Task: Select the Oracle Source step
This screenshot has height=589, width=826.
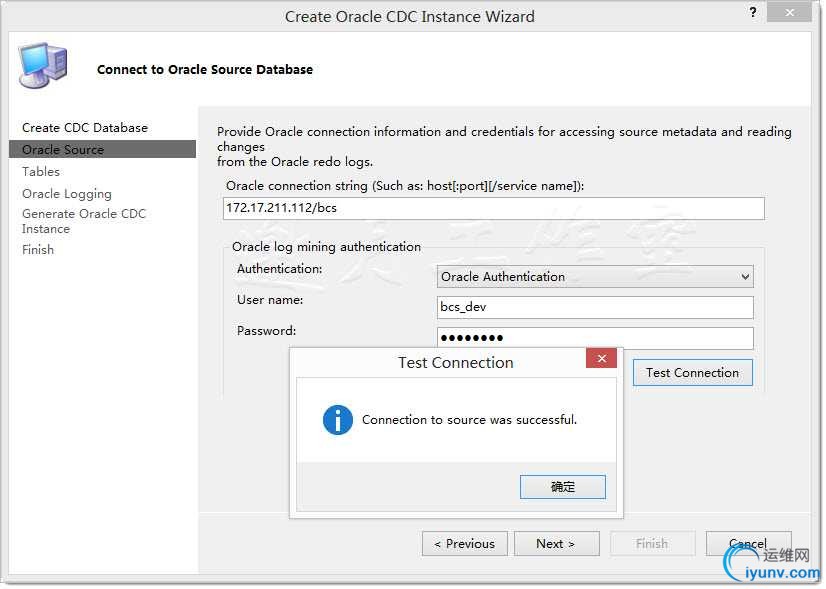Action: click(102, 149)
